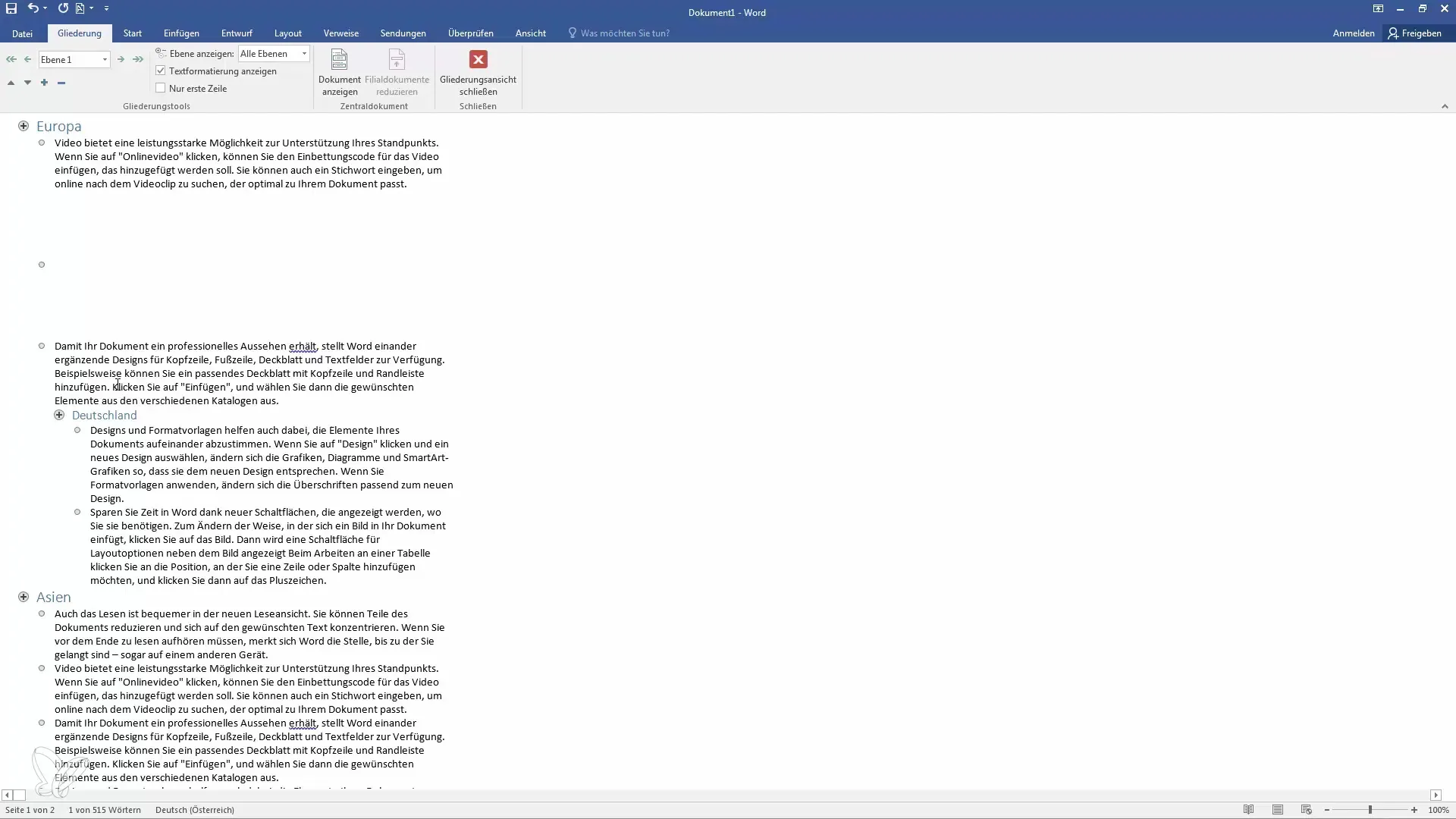Click the Redo/Repeat icon

pos(63,8)
